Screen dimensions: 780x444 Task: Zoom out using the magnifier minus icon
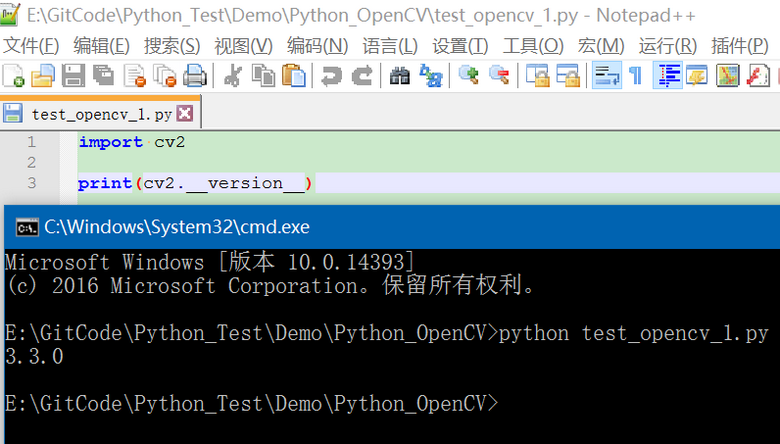(x=499, y=76)
